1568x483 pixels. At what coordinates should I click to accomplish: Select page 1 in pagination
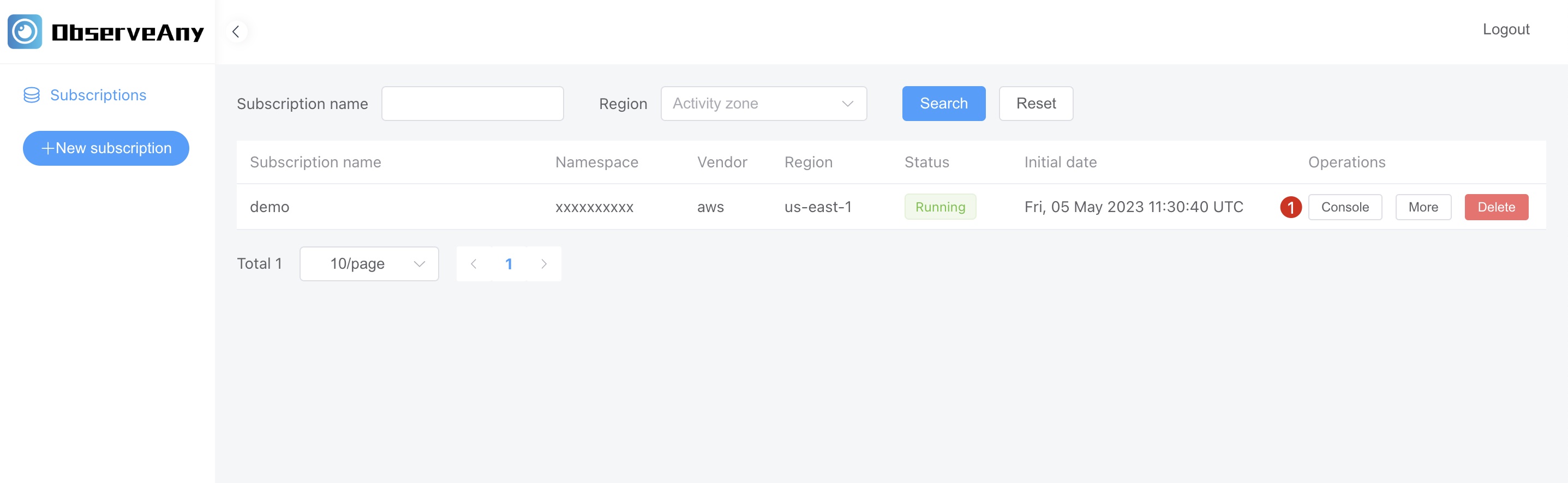(x=508, y=264)
